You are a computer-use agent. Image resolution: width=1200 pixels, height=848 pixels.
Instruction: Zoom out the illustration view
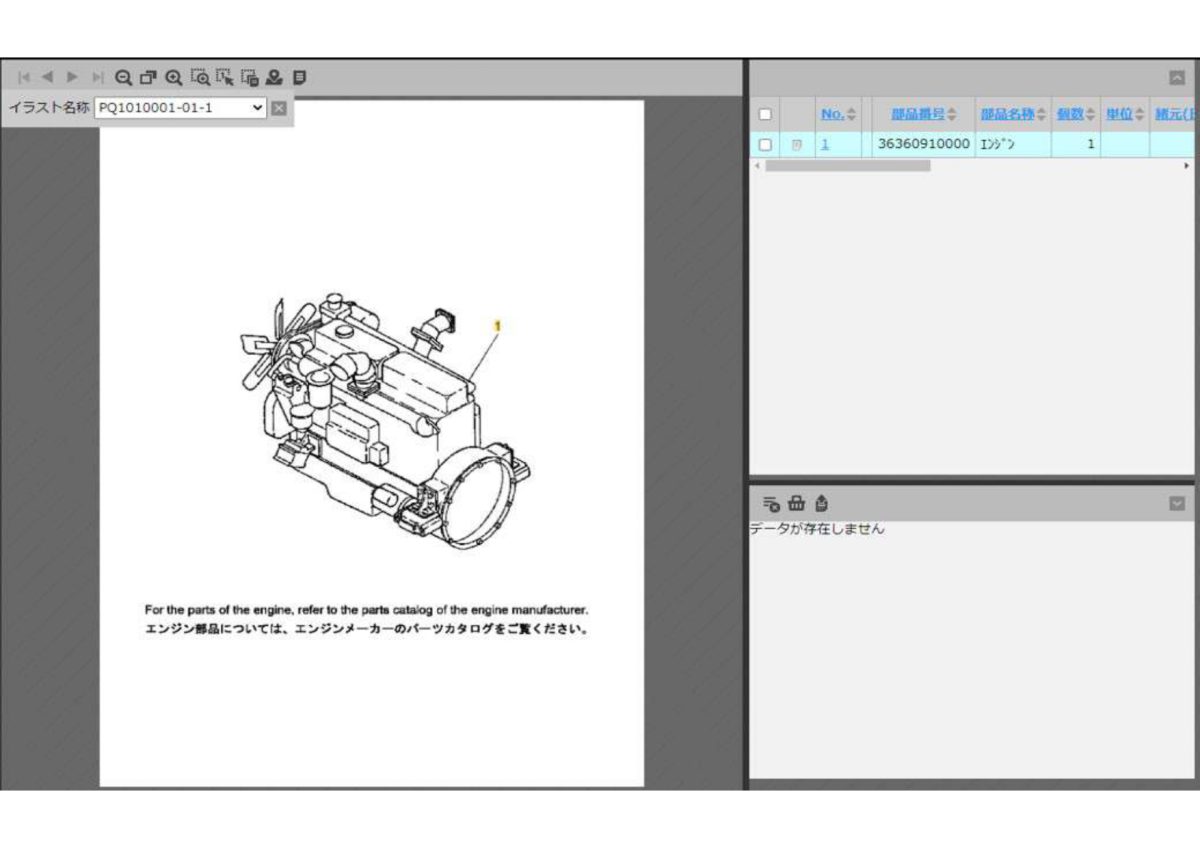124,77
